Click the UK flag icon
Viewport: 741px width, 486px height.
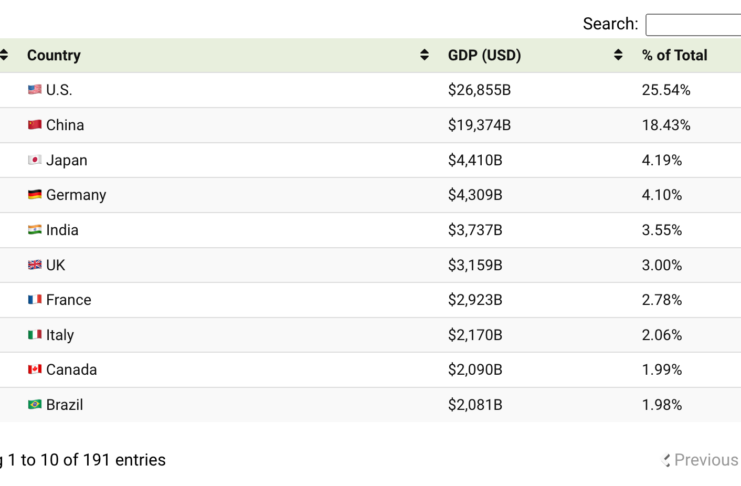[x=35, y=265]
